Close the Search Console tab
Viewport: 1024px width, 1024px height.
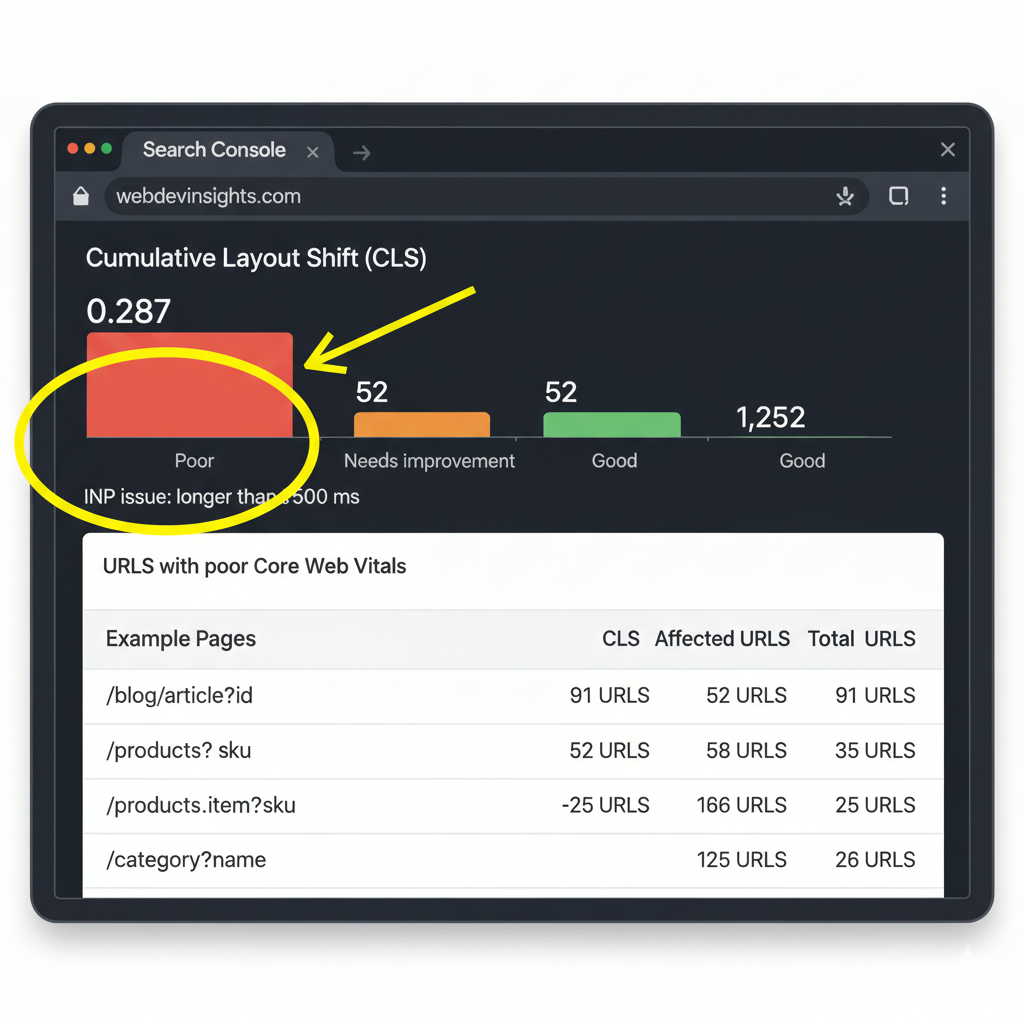pyautogui.click(x=313, y=152)
